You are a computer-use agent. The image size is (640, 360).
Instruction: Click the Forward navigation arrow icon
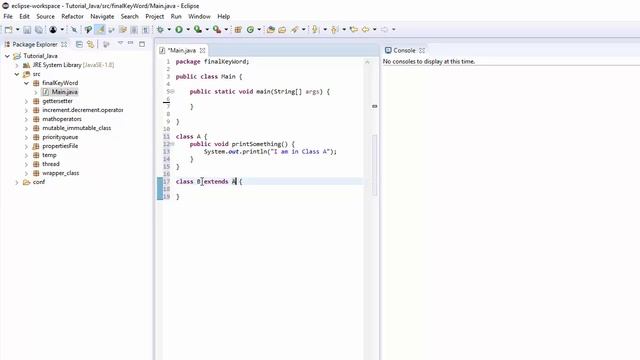[x=384, y=29]
